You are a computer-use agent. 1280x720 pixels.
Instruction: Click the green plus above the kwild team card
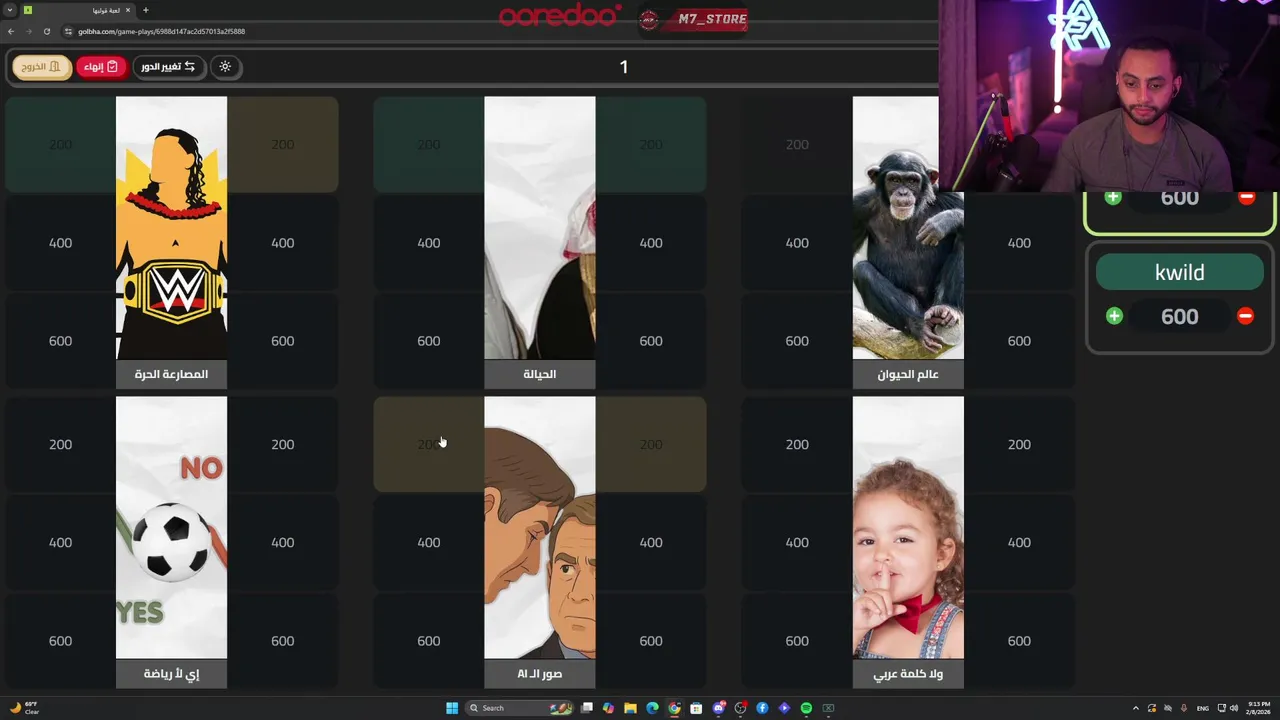(1113, 198)
